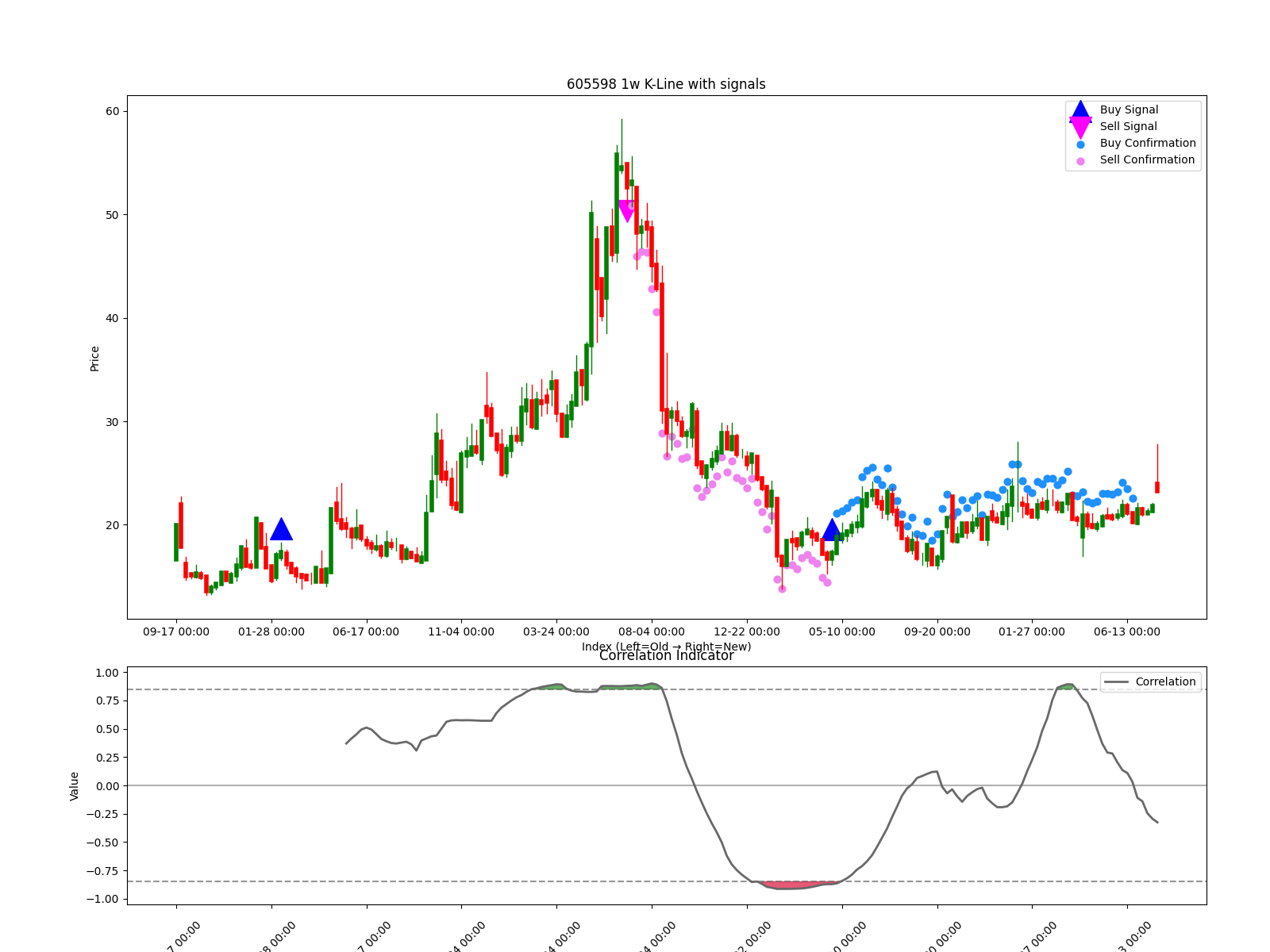
Task: Click the magenta Sell Signal triangle in legend
Action: [1080, 128]
